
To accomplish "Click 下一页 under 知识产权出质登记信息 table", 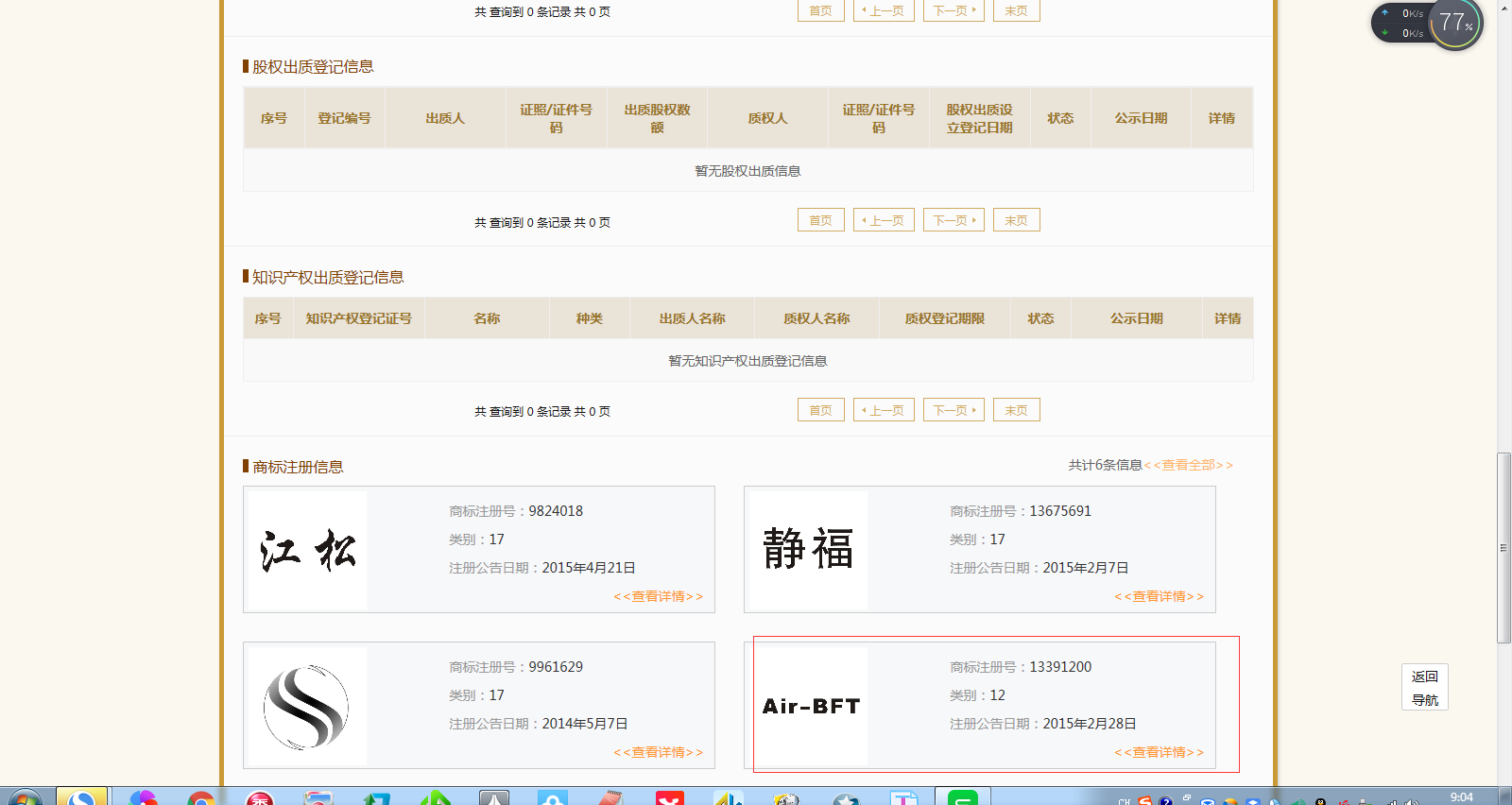I will pyautogui.click(x=954, y=410).
